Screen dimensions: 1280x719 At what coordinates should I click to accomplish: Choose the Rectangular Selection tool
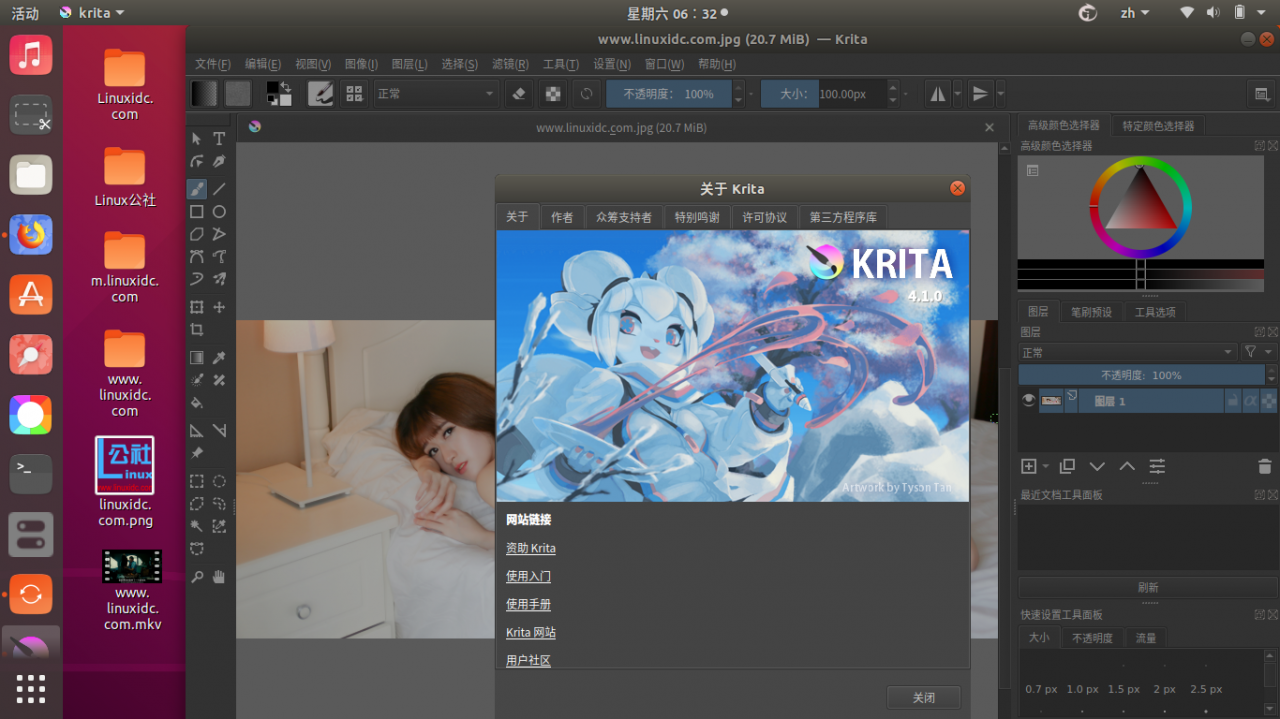[x=197, y=481]
